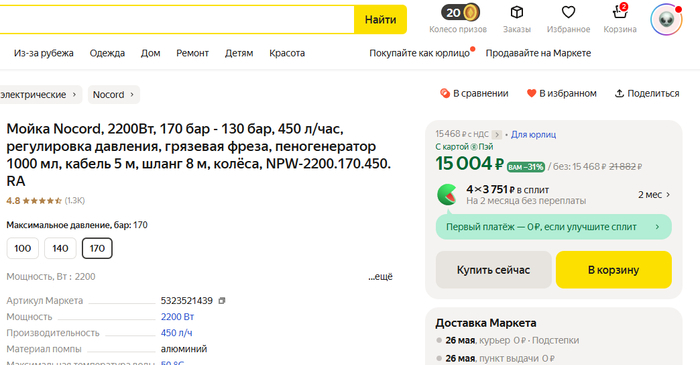Expand more specs via ...ещё
This screenshot has width=700, height=365.
tap(380, 277)
